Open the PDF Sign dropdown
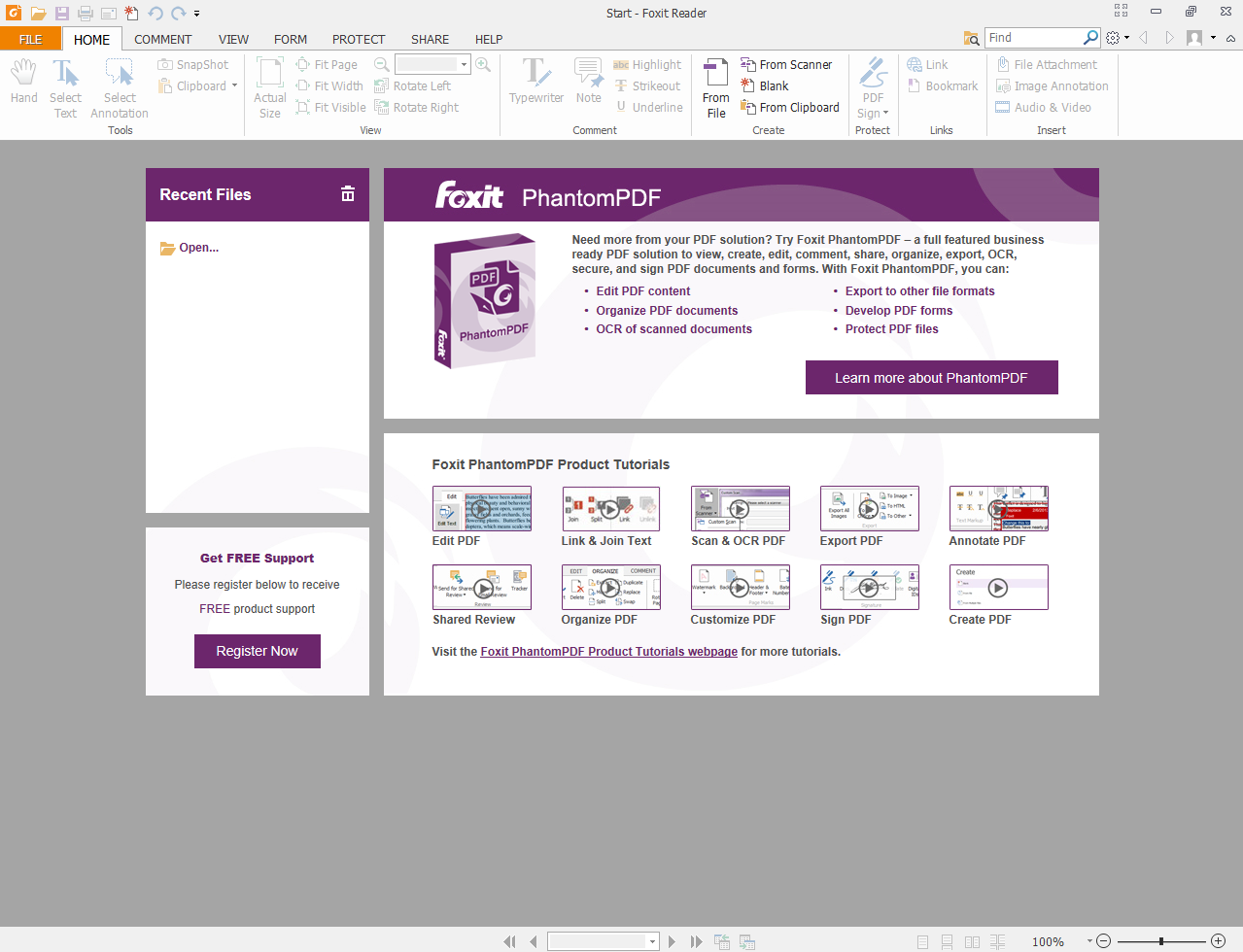 [x=873, y=88]
